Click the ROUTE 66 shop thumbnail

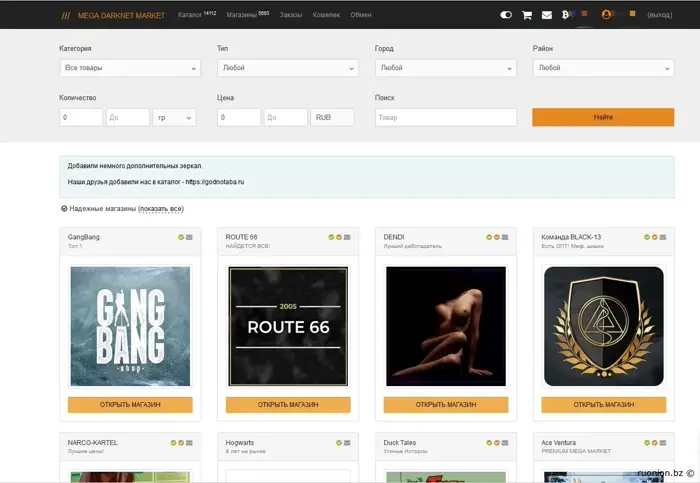pos(288,326)
